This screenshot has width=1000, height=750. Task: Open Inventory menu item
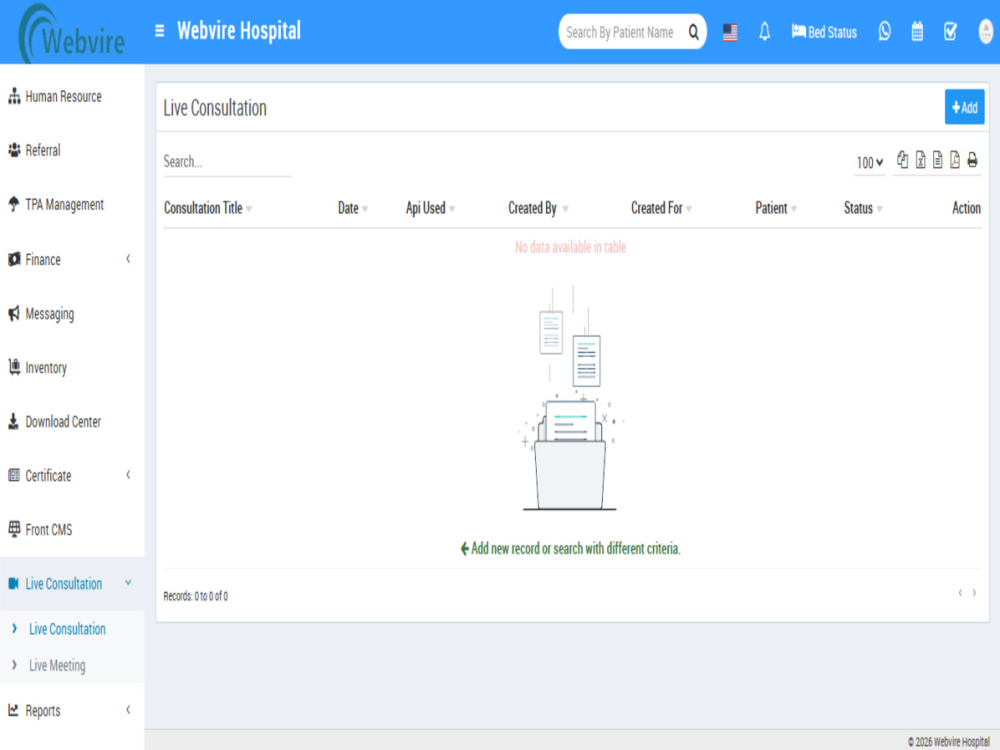(x=72, y=367)
